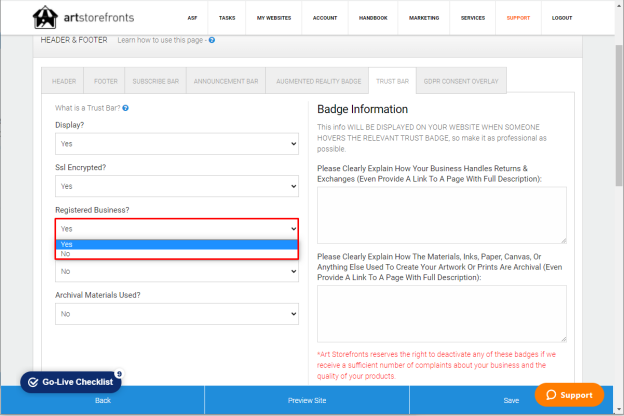Click the archival materials description text area

(x=442, y=314)
